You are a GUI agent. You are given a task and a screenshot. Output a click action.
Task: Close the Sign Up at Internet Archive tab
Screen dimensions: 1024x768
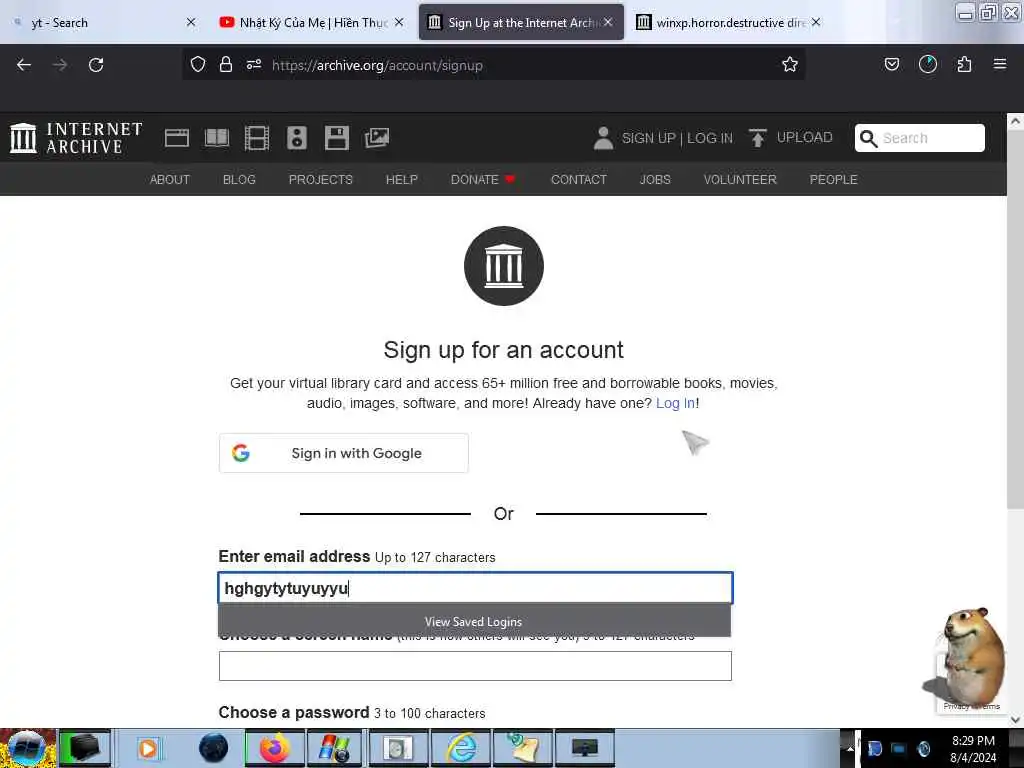point(608,22)
